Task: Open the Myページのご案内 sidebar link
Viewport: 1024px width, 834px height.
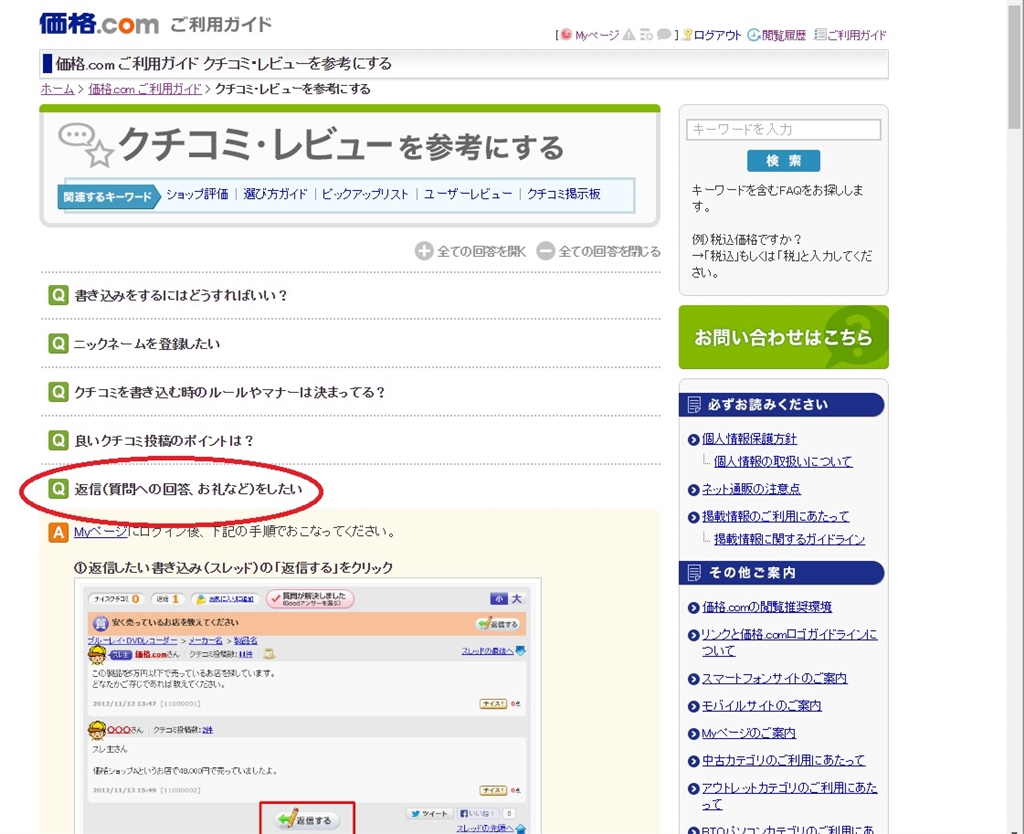Action: pos(748,733)
